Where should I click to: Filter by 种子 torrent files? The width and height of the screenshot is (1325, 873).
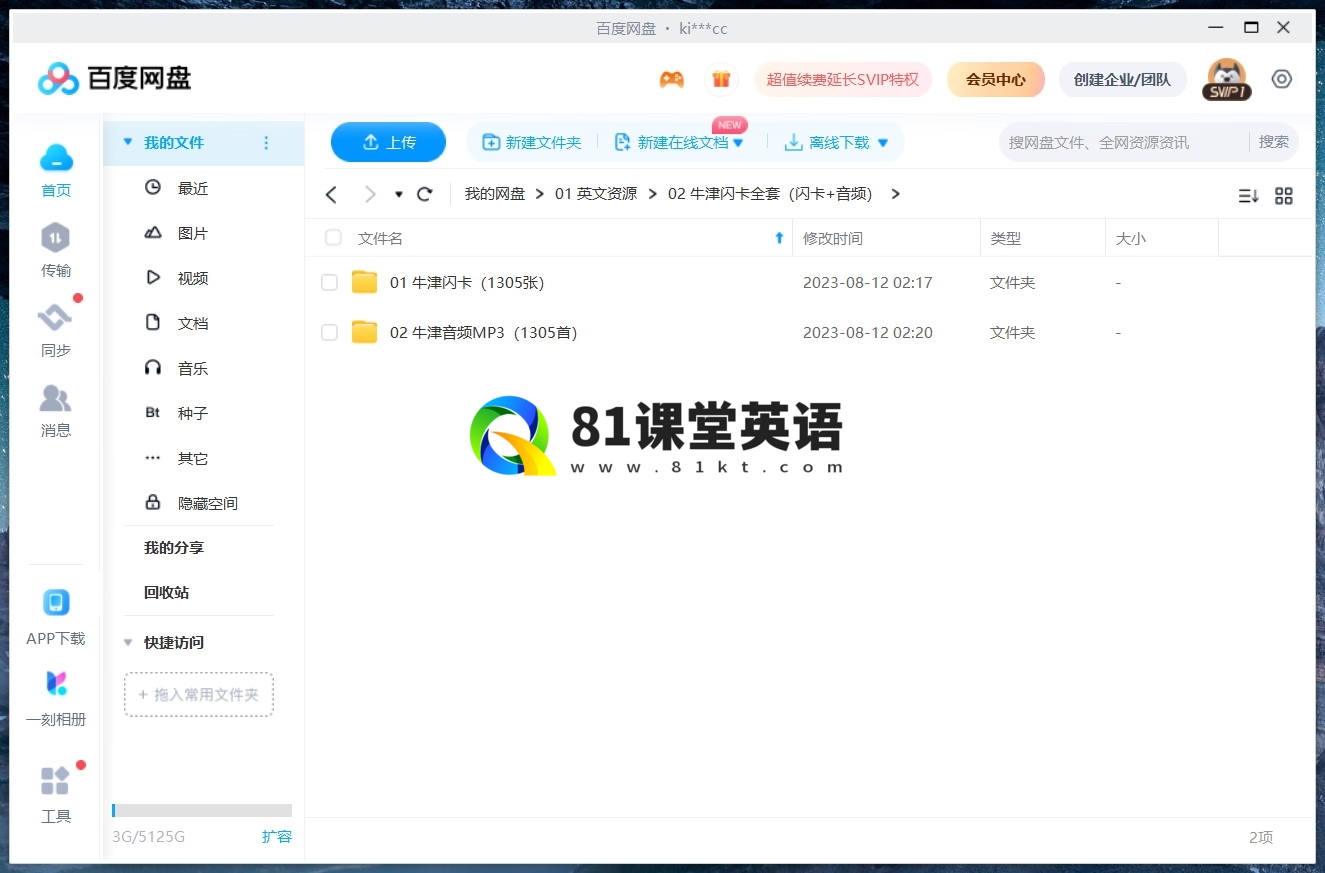(x=193, y=413)
